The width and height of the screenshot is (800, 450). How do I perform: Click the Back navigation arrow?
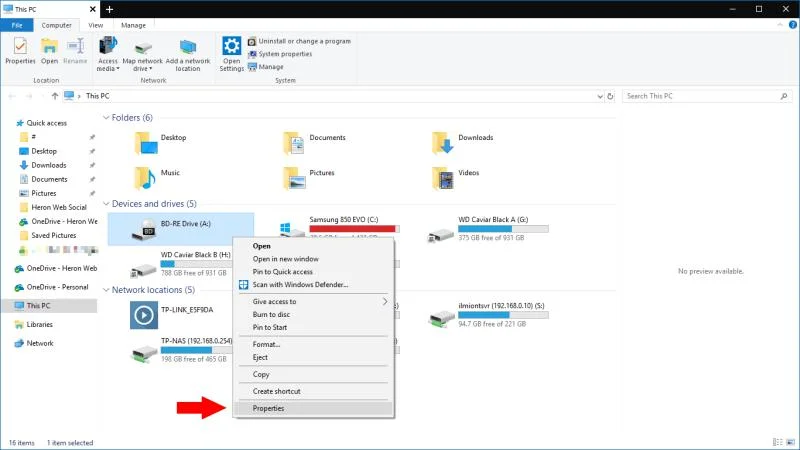(x=12, y=96)
